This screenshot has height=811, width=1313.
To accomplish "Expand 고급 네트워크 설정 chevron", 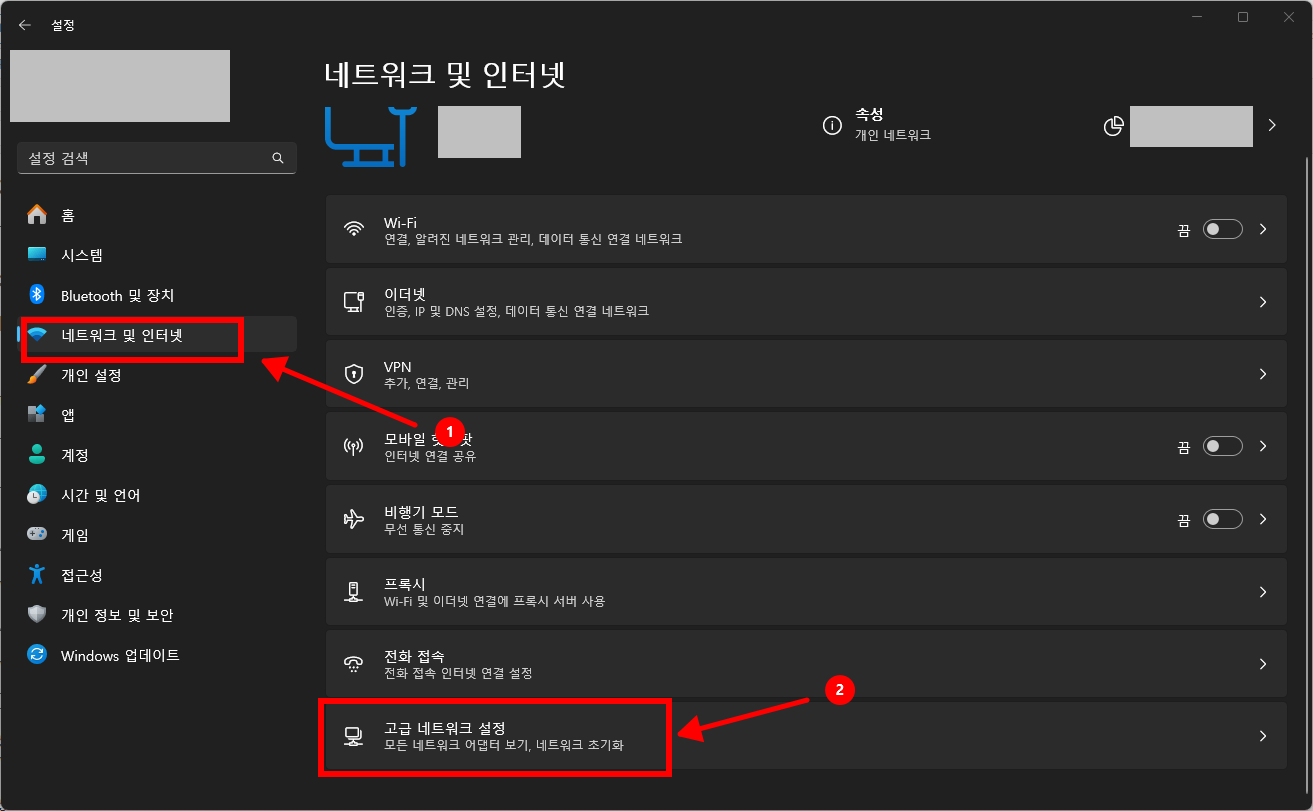I will [x=1263, y=736].
